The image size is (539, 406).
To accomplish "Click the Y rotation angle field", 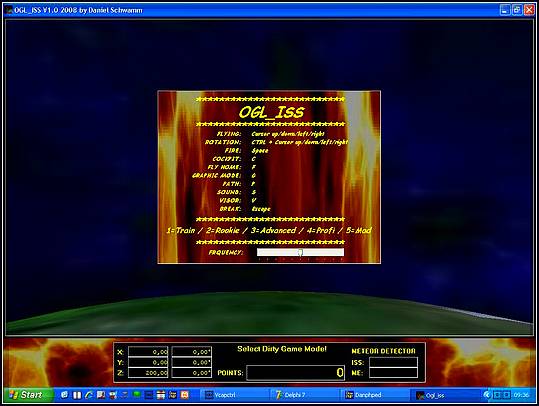I will [191, 362].
